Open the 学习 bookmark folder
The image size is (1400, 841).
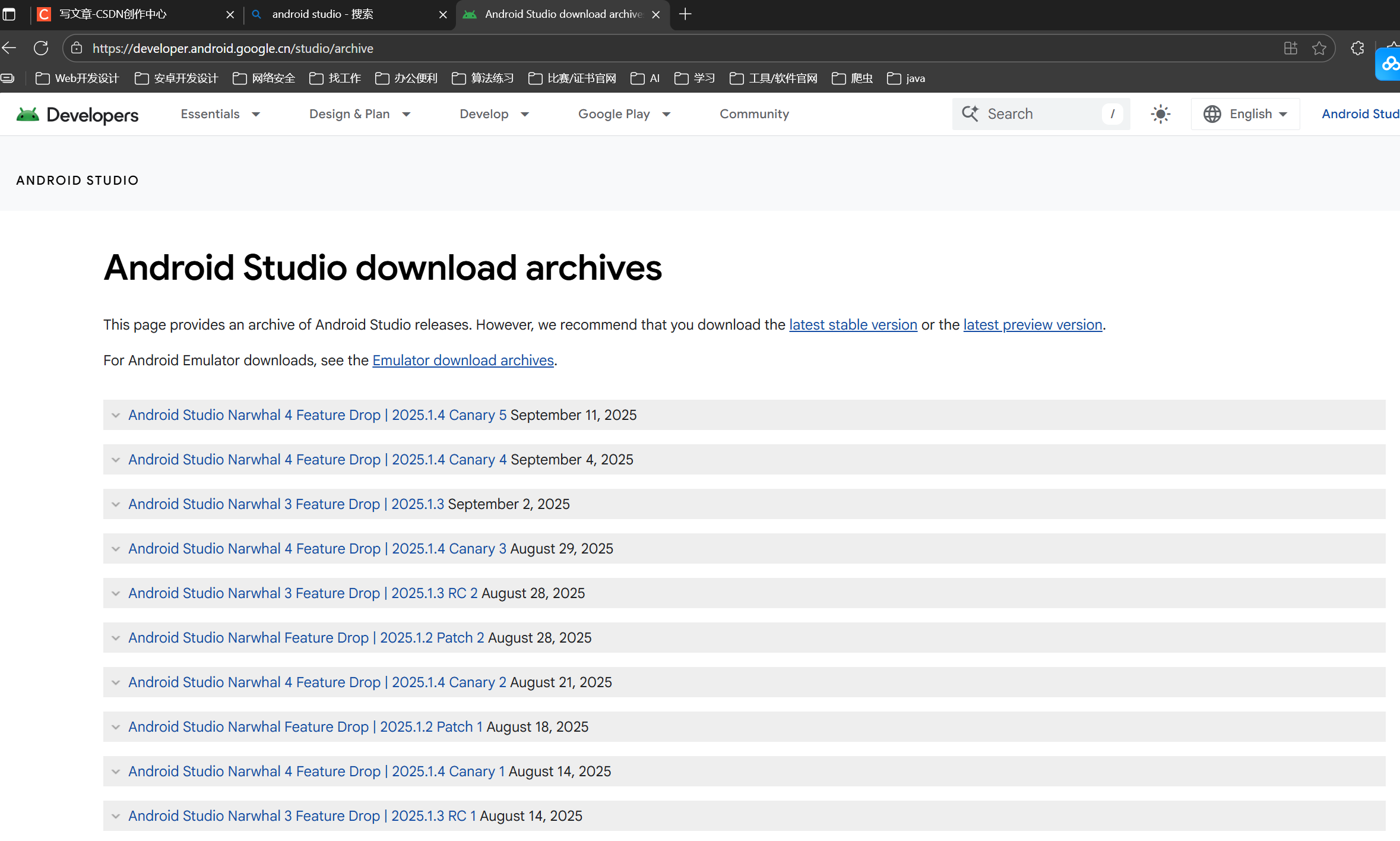pos(695,78)
